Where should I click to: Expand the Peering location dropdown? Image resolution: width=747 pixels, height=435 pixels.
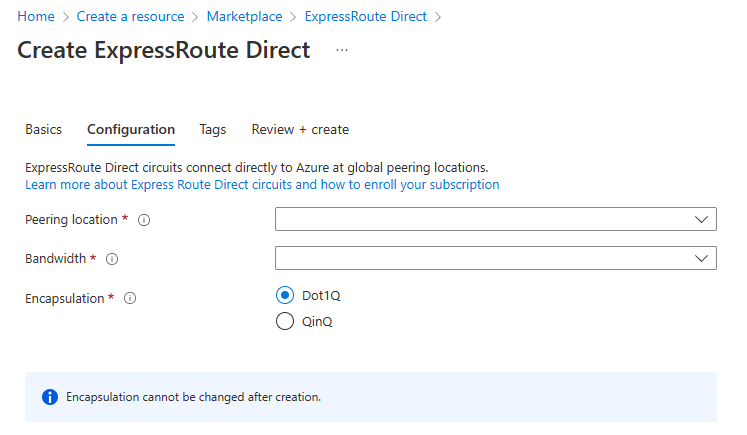coord(495,220)
